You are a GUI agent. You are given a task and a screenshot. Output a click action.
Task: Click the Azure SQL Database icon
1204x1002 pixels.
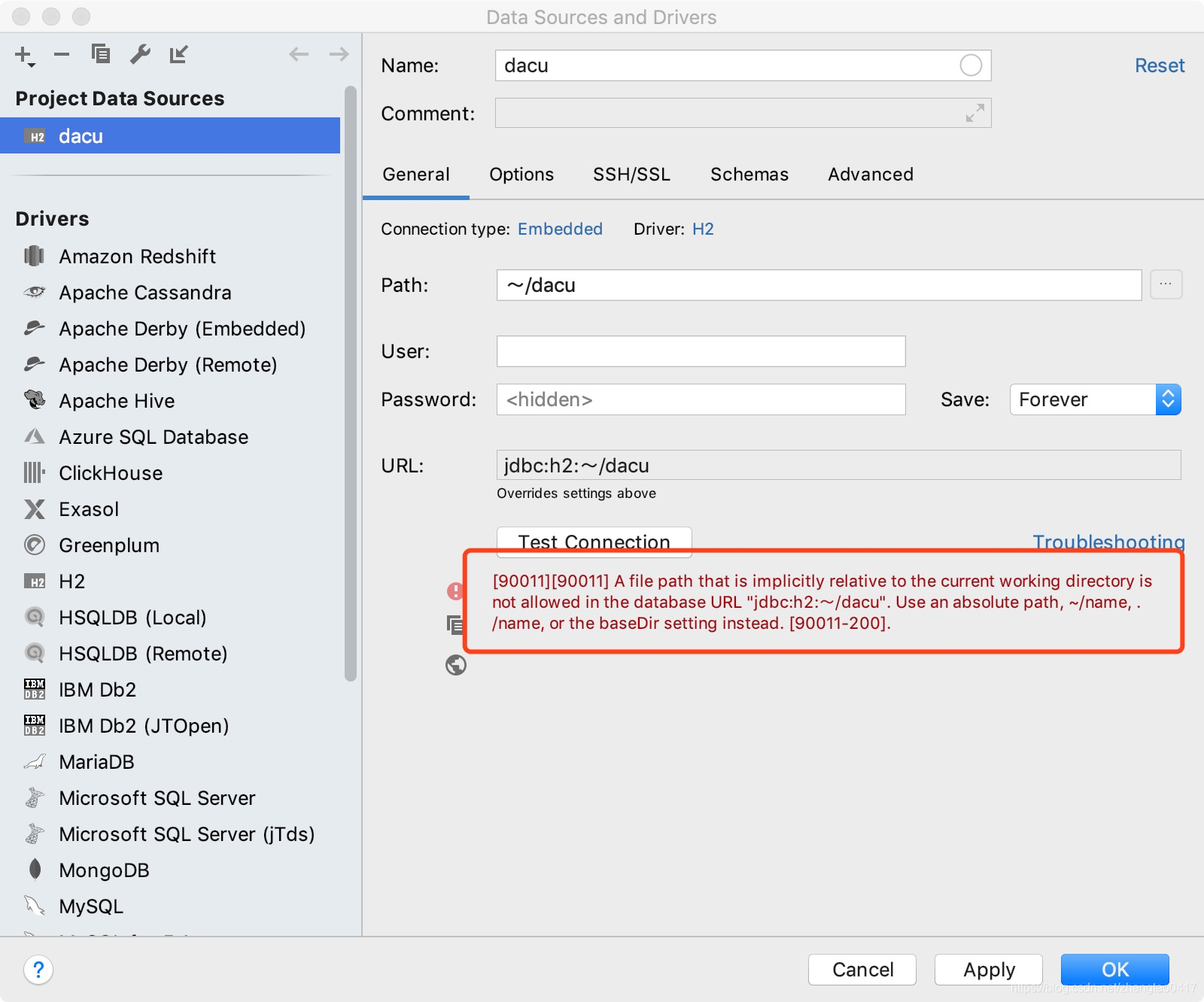coord(35,436)
